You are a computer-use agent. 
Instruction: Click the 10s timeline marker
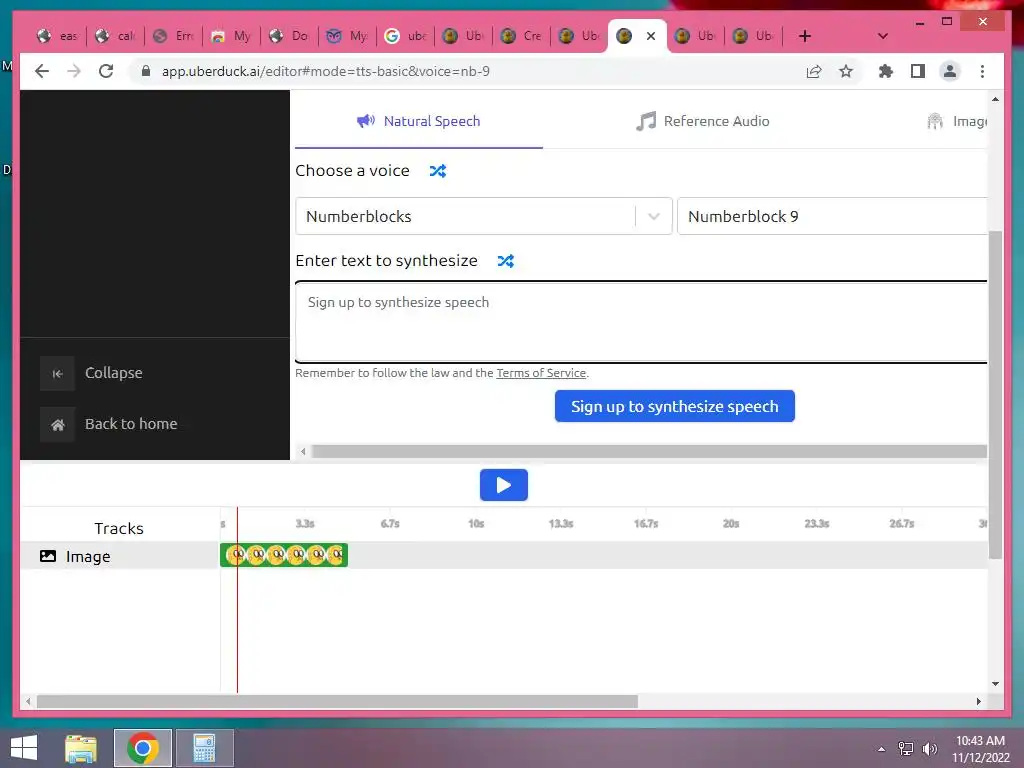(x=476, y=524)
